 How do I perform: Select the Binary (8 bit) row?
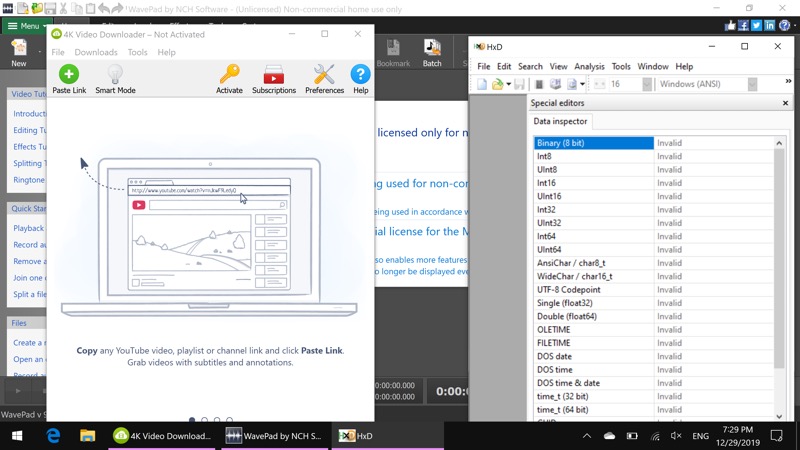654,143
